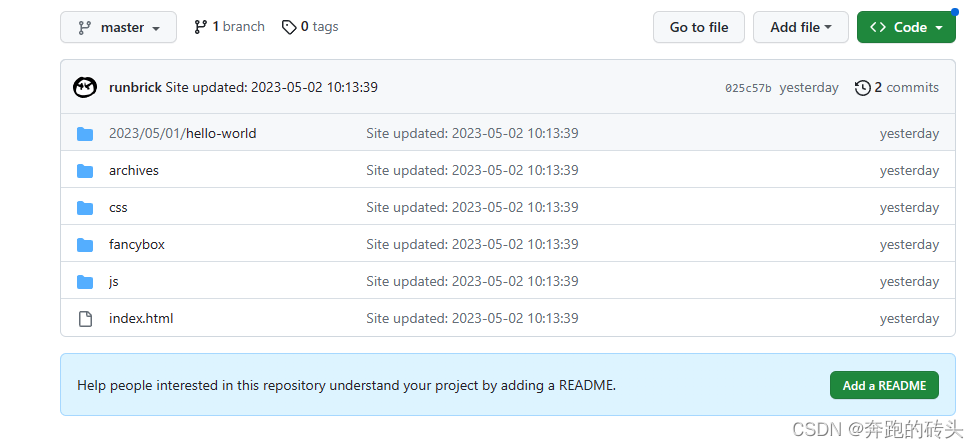
Task: Open the index.html file link
Action: click(x=141, y=318)
